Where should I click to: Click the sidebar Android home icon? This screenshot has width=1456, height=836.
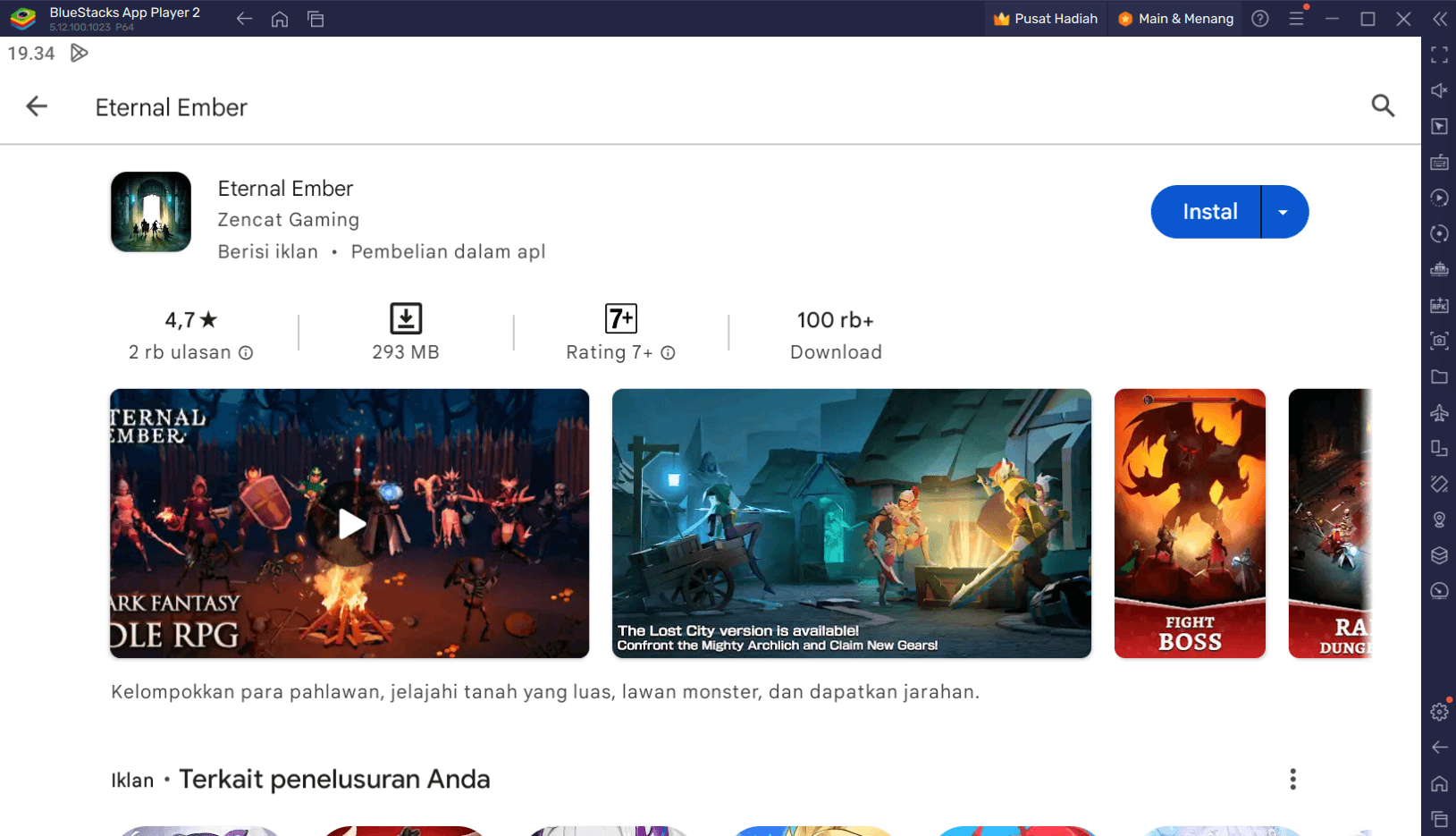pyautogui.click(x=1439, y=784)
